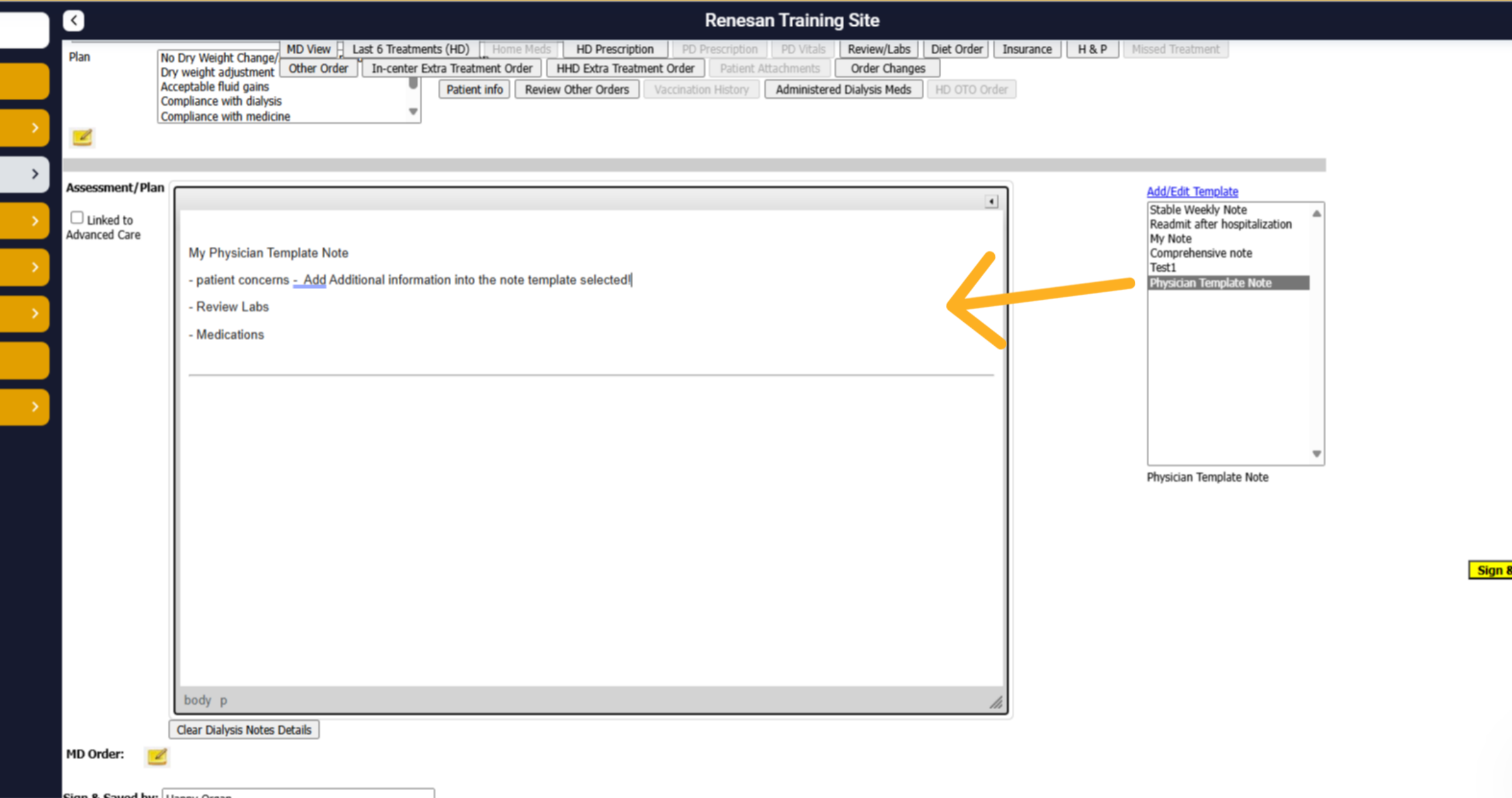Open Administered Dialysis Meds

pos(844,89)
